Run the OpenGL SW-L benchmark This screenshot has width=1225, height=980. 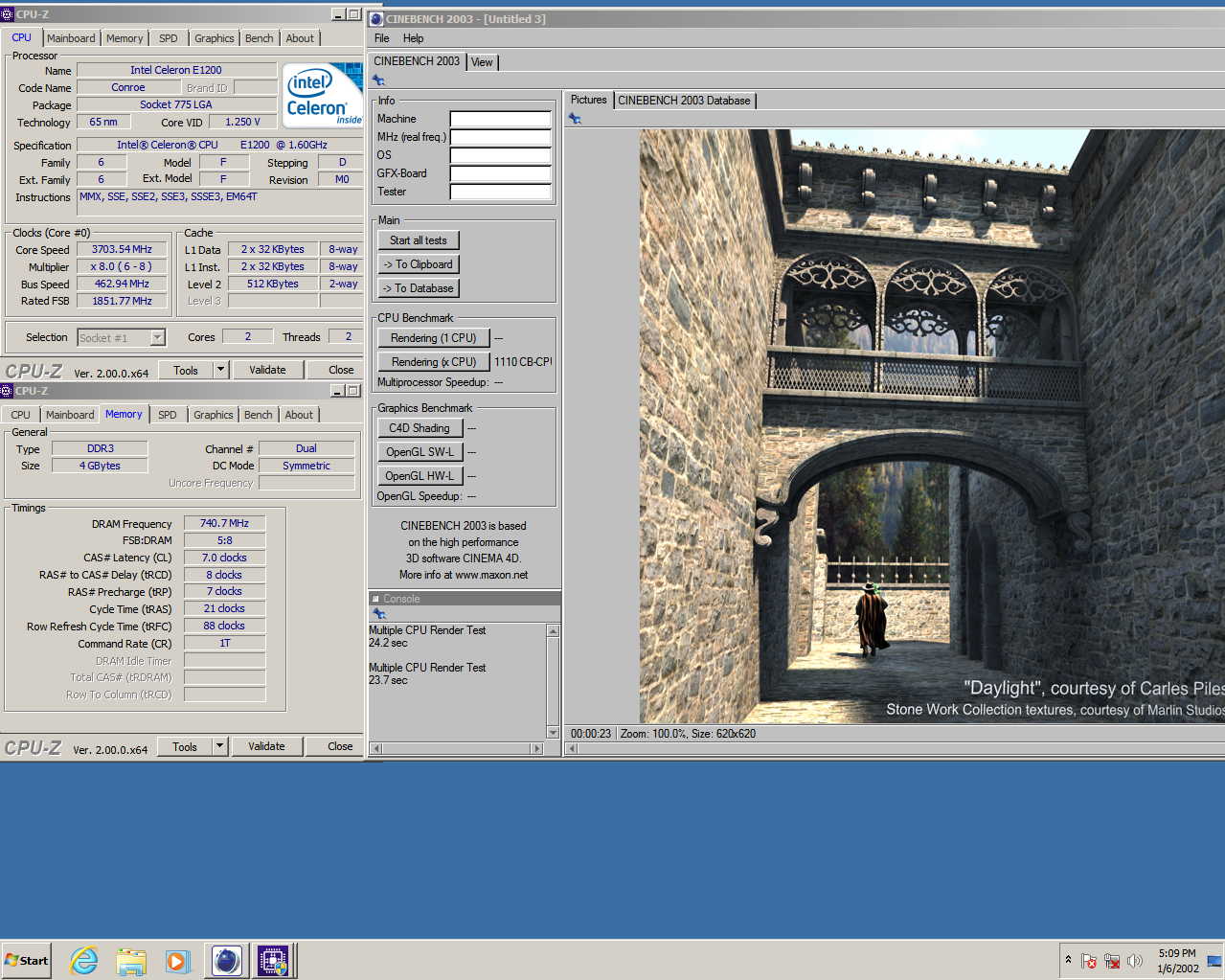click(x=420, y=452)
